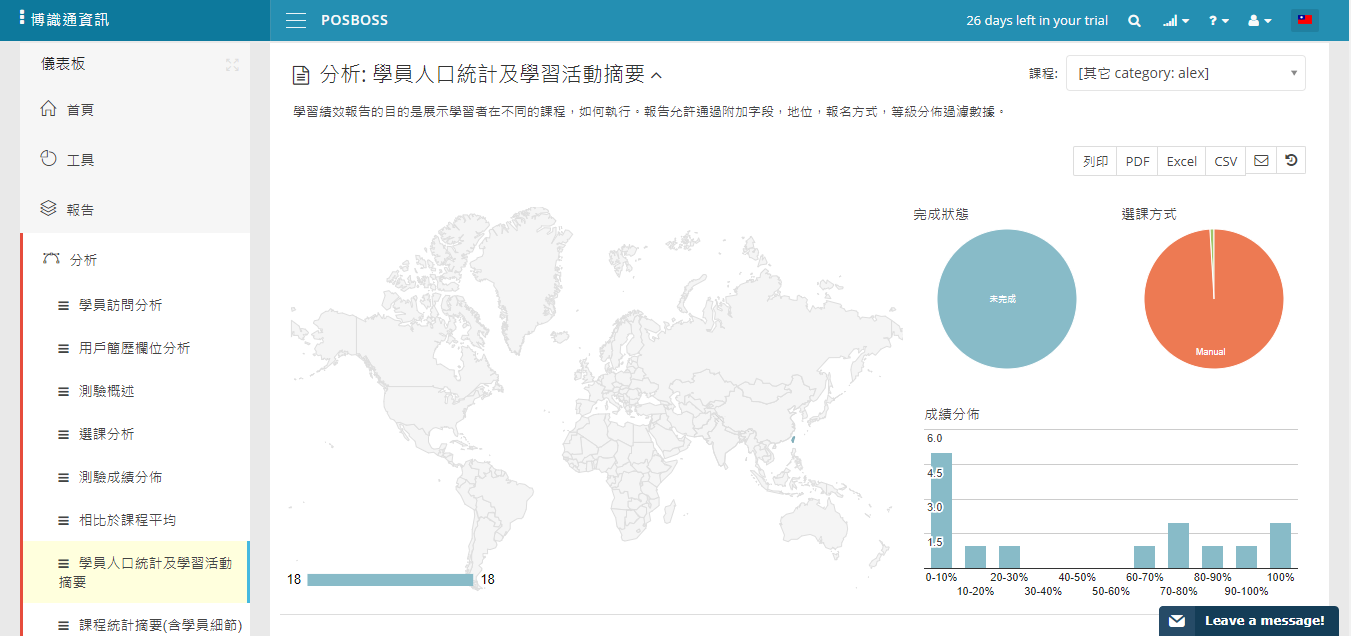Click the fullscreen expand icon beside 儀表板

tap(232, 64)
